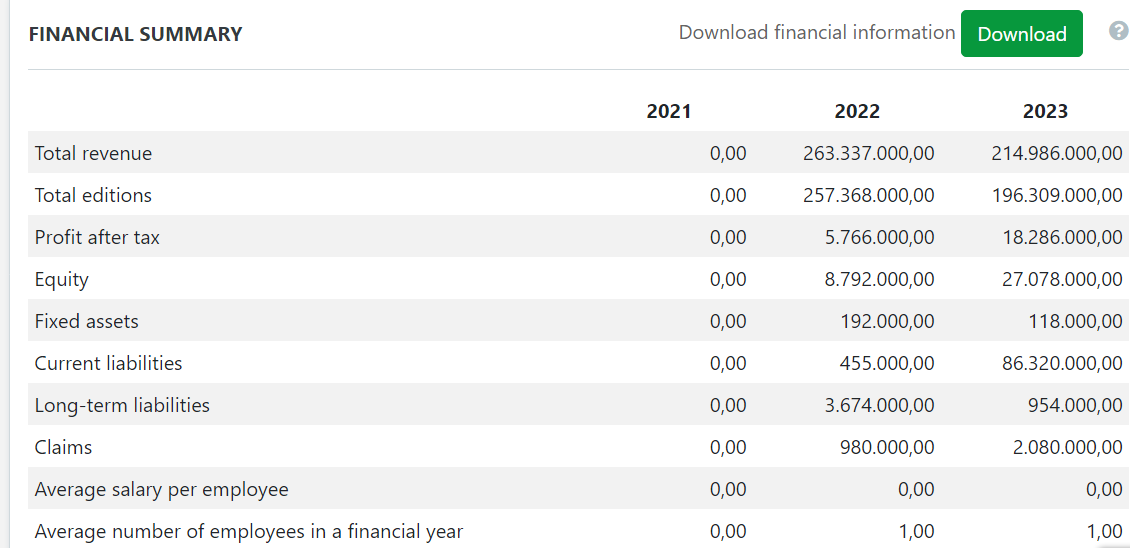Select the Total revenue row label
This screenshot has height=548, width=1130.
94,153
